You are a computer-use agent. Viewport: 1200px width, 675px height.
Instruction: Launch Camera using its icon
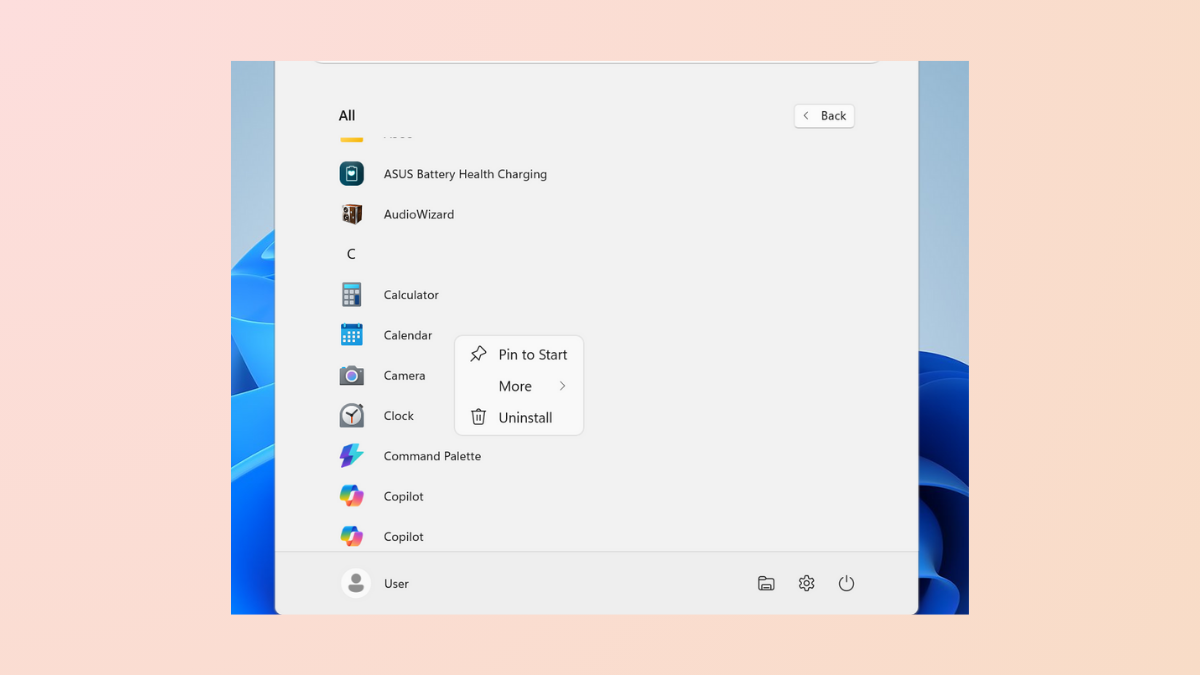[x=351, y=376]
